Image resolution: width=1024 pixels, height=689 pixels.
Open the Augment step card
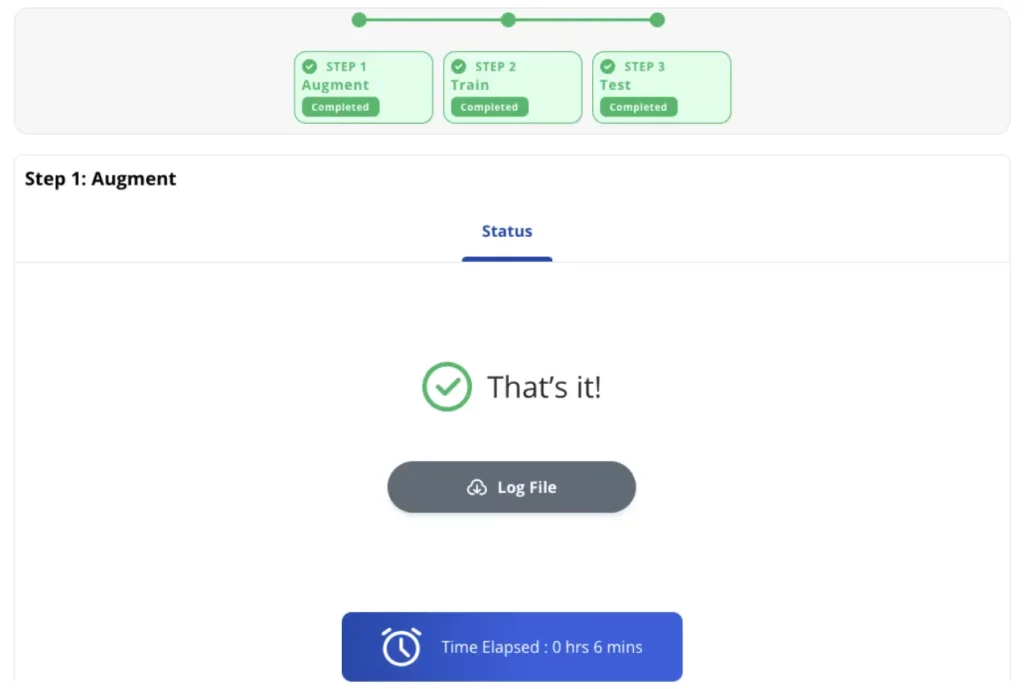click(363, 87)
